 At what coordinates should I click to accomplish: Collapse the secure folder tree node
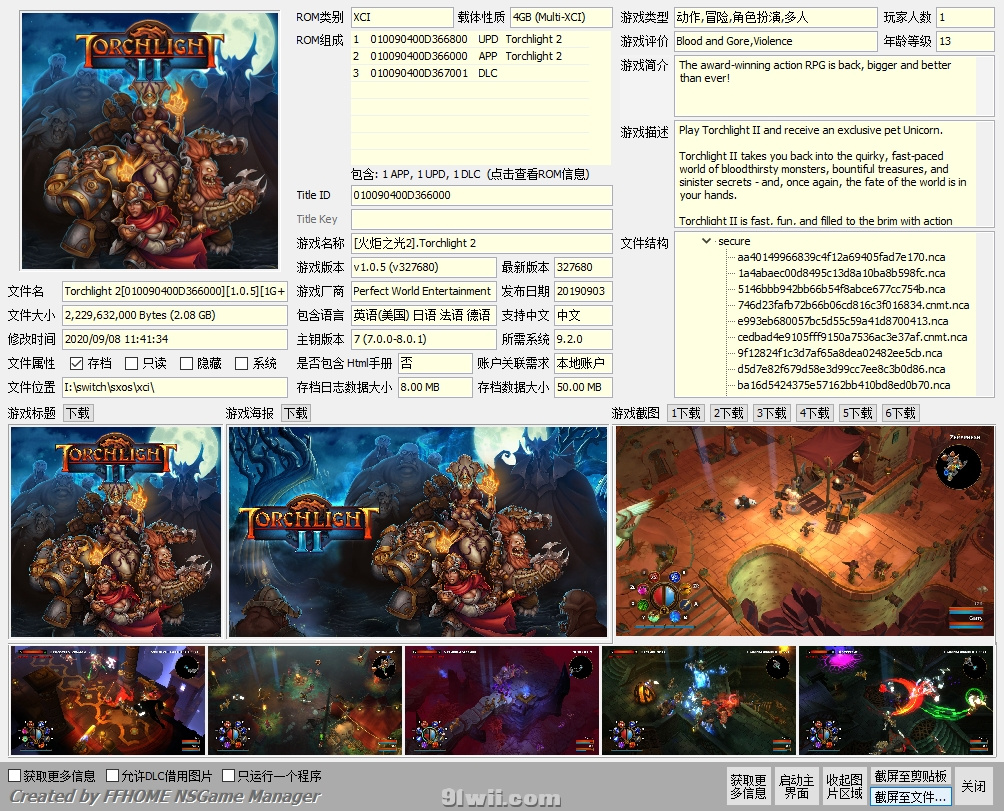click(x=707, y=241)
